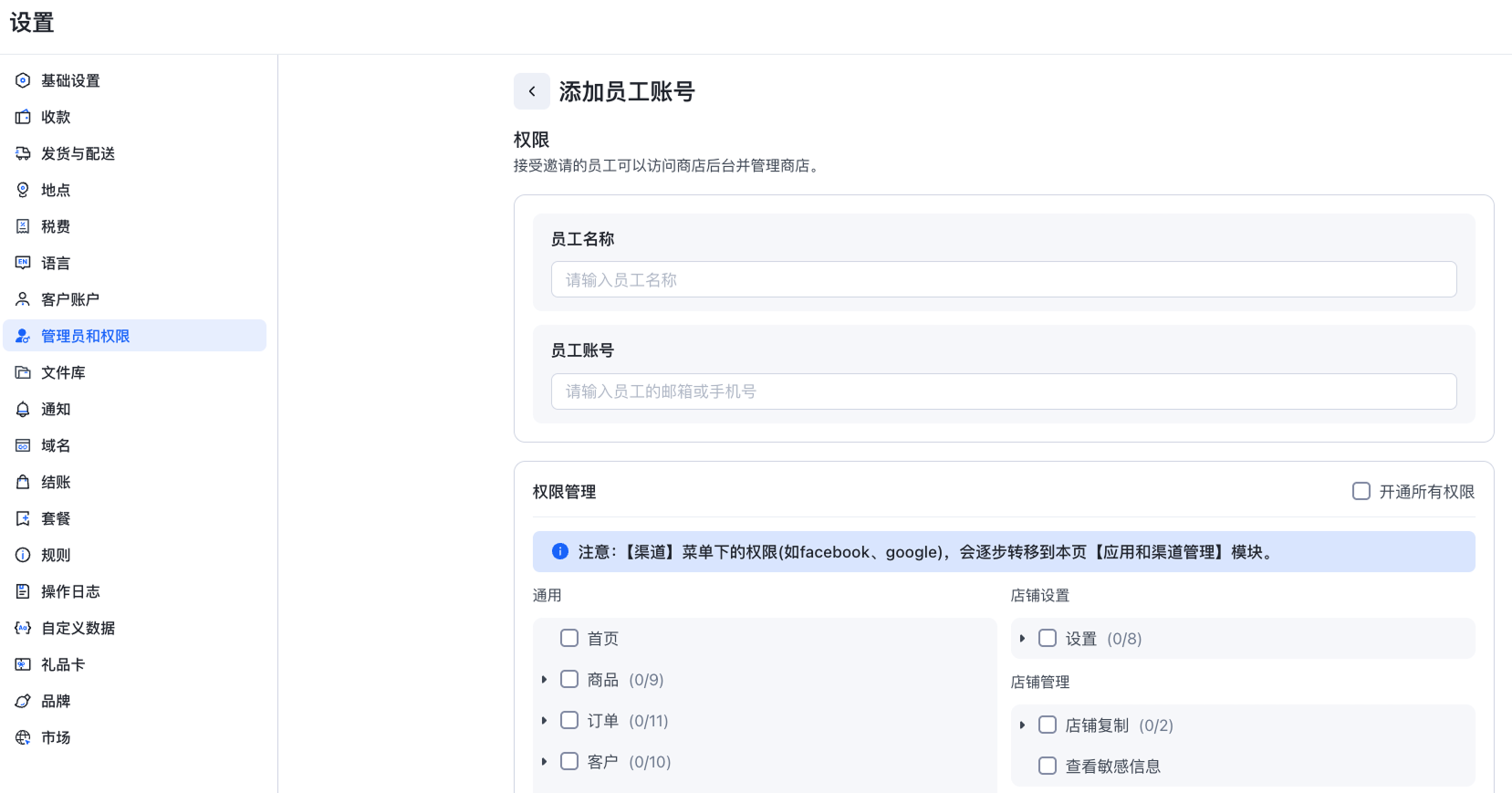The image size is (1512, 793).
Task: Click the 权限管理 heading
Action: tap(565, 491)
